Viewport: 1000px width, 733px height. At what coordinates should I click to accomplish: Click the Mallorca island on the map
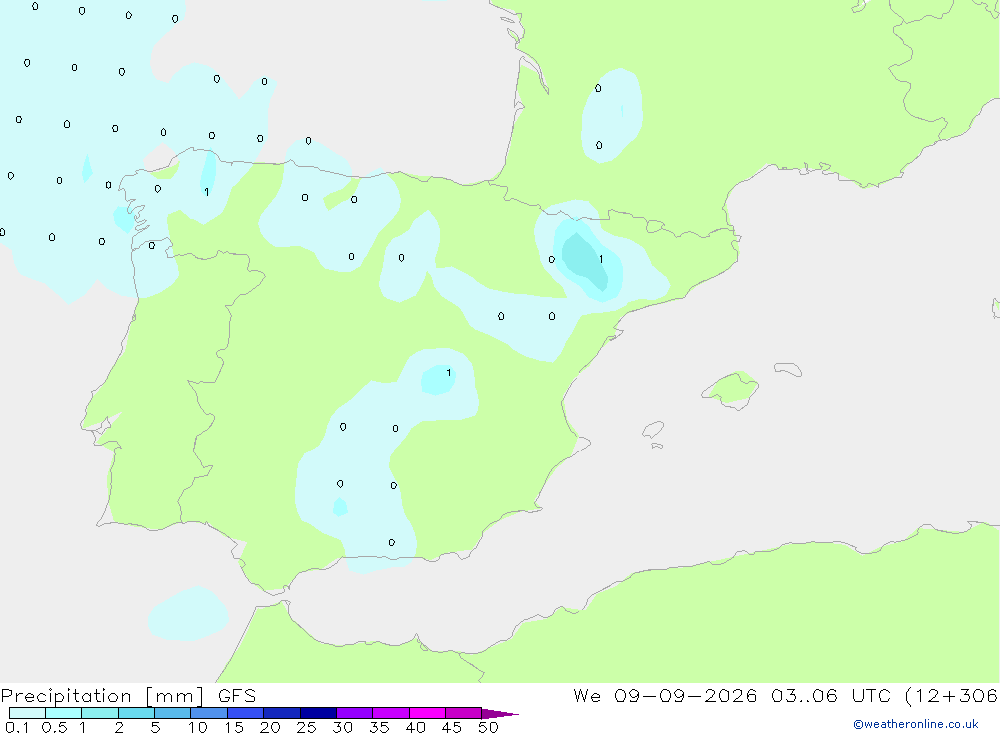[x=730, y=389]
